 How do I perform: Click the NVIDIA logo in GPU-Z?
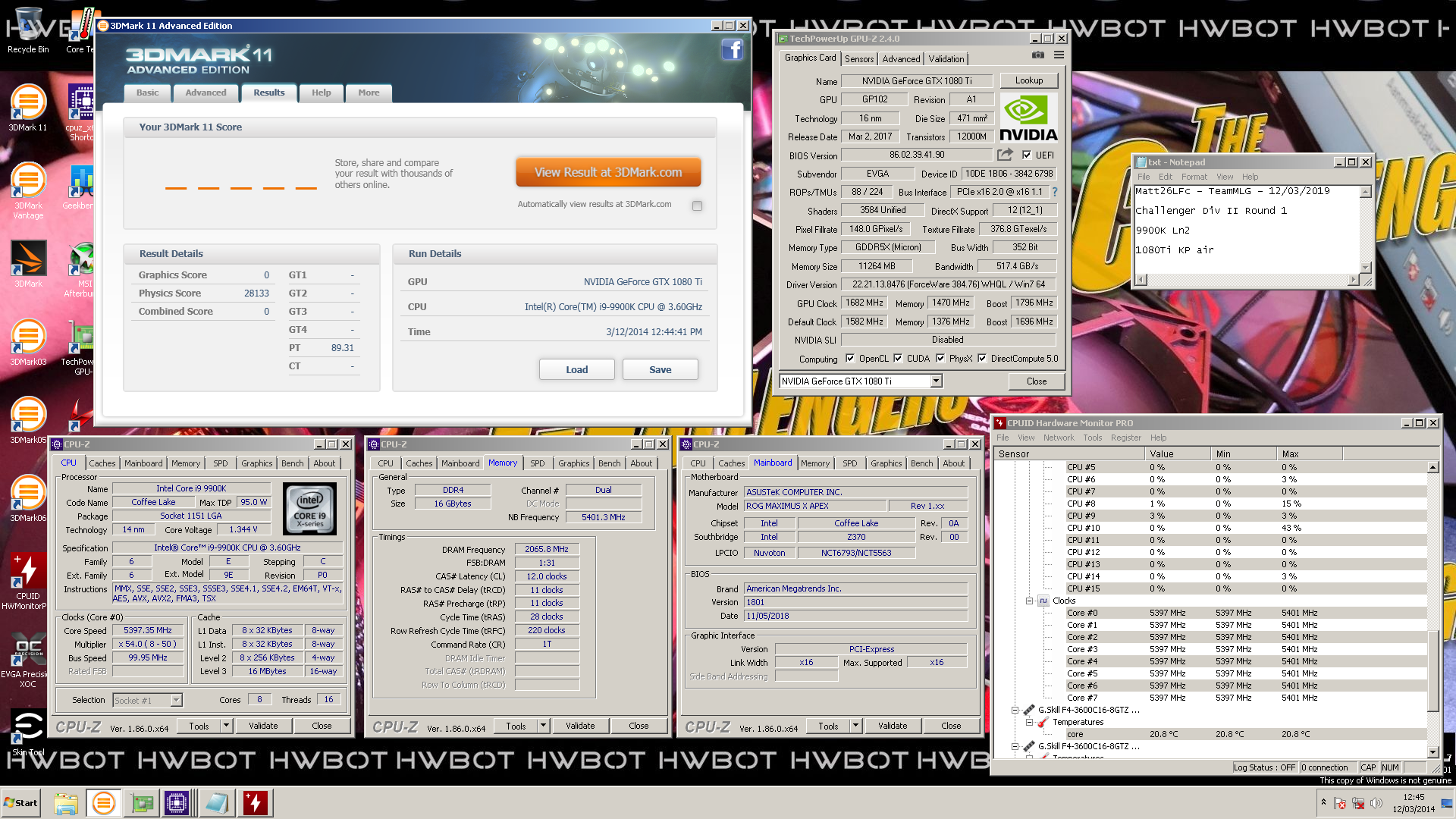(x=1028, y=118)
